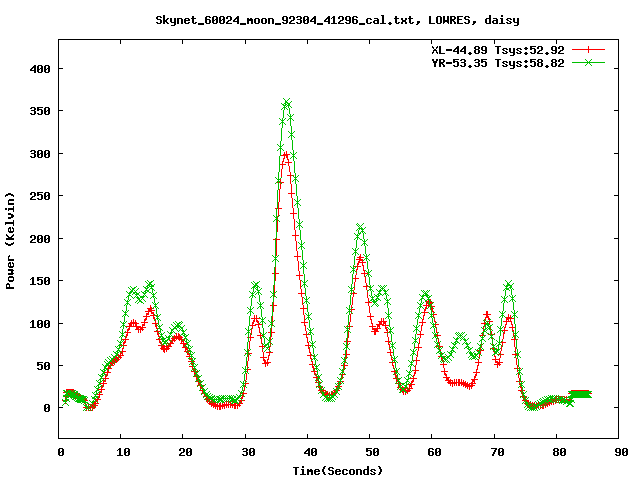The image size is (640, 480).
Task: Click the highest green peak near 36 seconds
Action: pos(287,103)
